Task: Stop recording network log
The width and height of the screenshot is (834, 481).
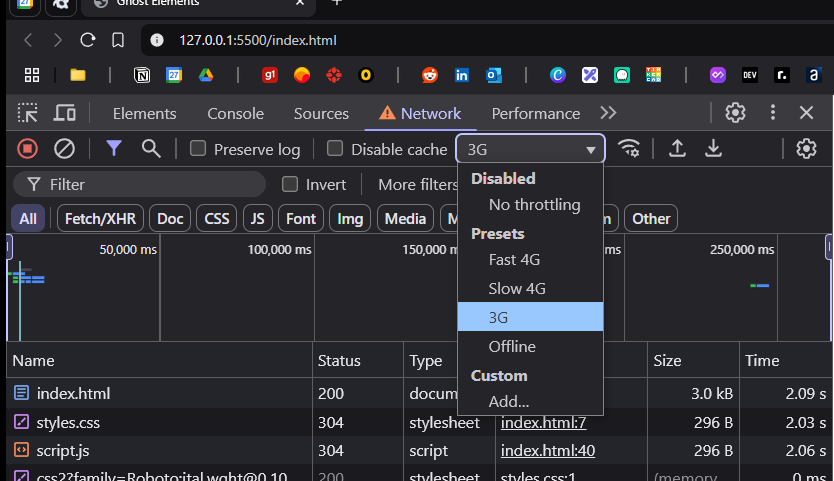Action: [27, 149]
